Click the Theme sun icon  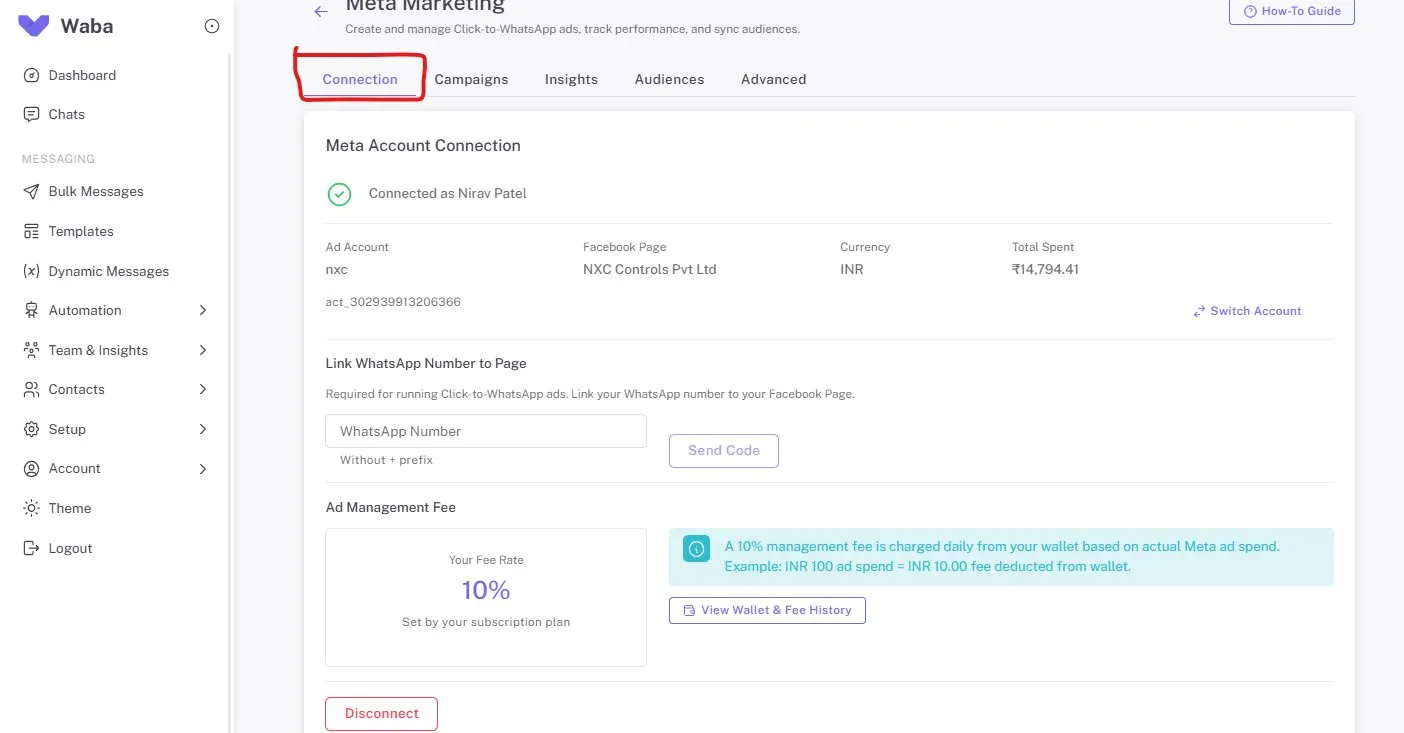(x=31, y=508)
